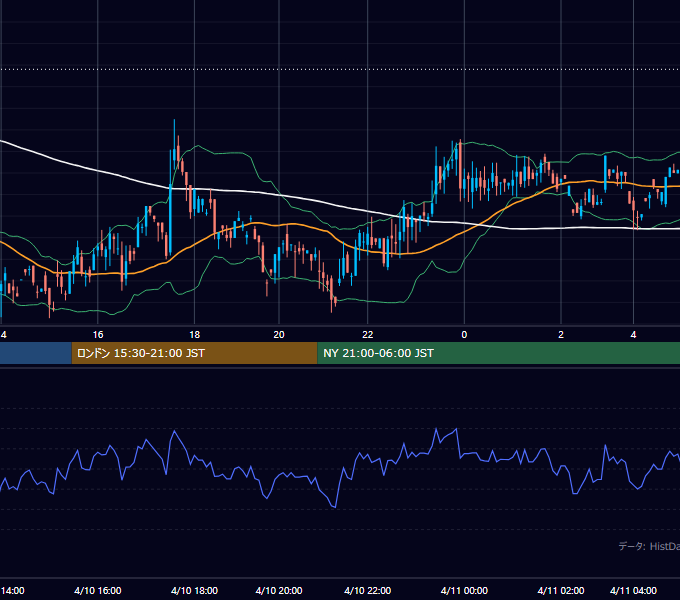Click the ロンドン 15:30-21:00 JST session bar
This screenshot has width=680, height=600.
coord(194,353)
